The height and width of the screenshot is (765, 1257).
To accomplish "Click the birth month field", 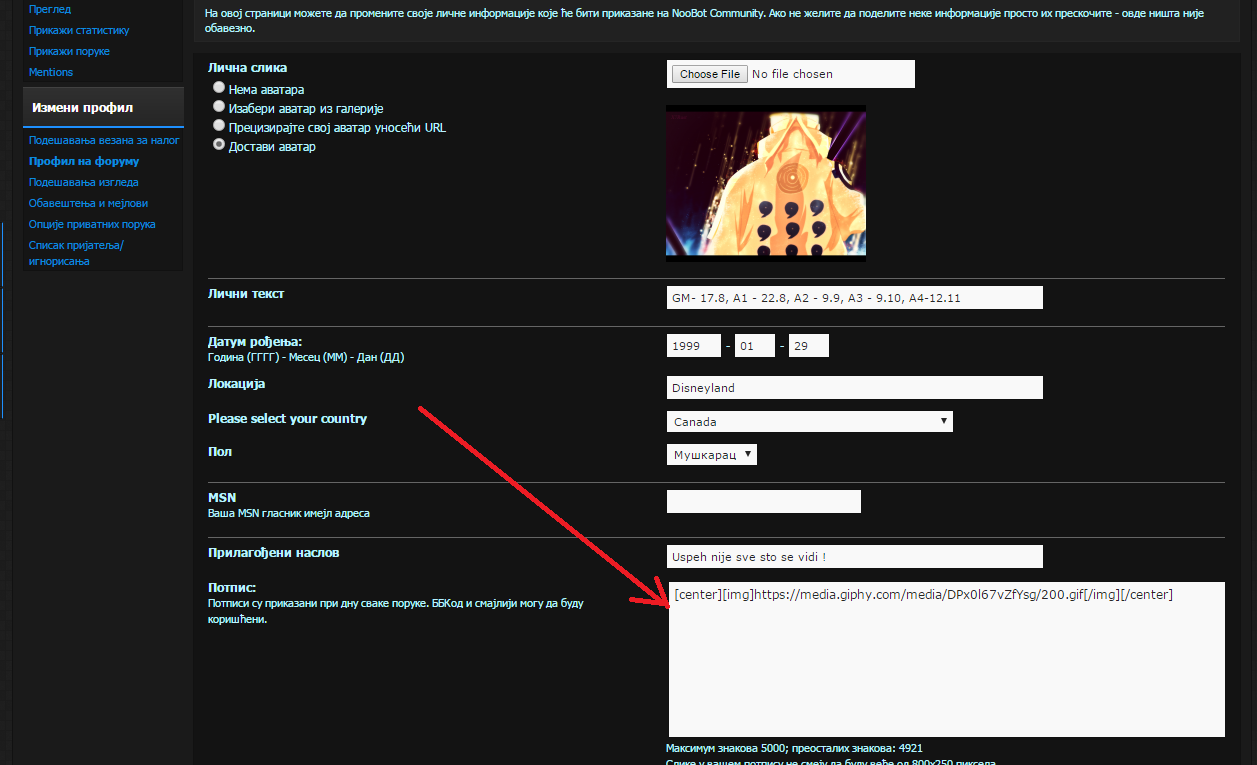I will (x=754, y=346).
